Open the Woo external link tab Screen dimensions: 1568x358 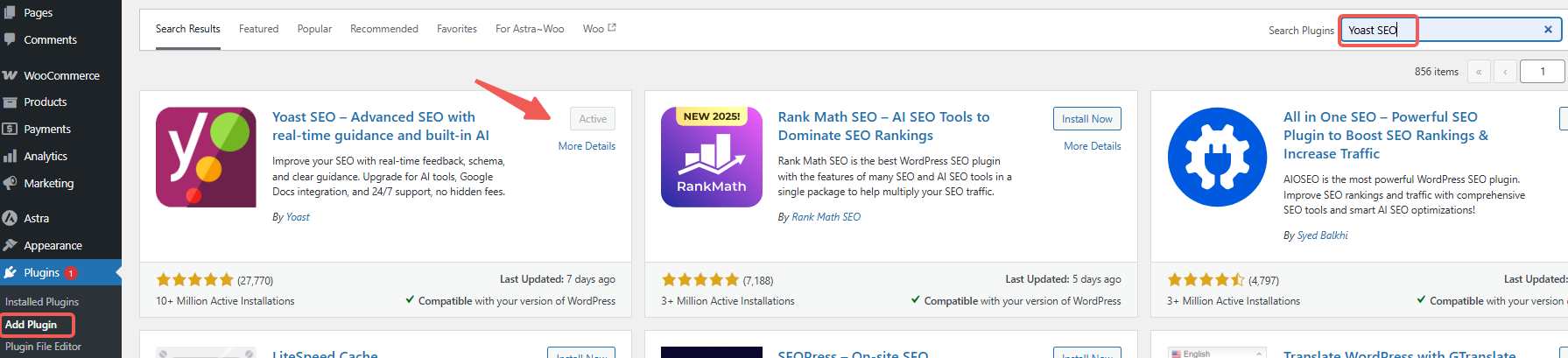(599, 29)
